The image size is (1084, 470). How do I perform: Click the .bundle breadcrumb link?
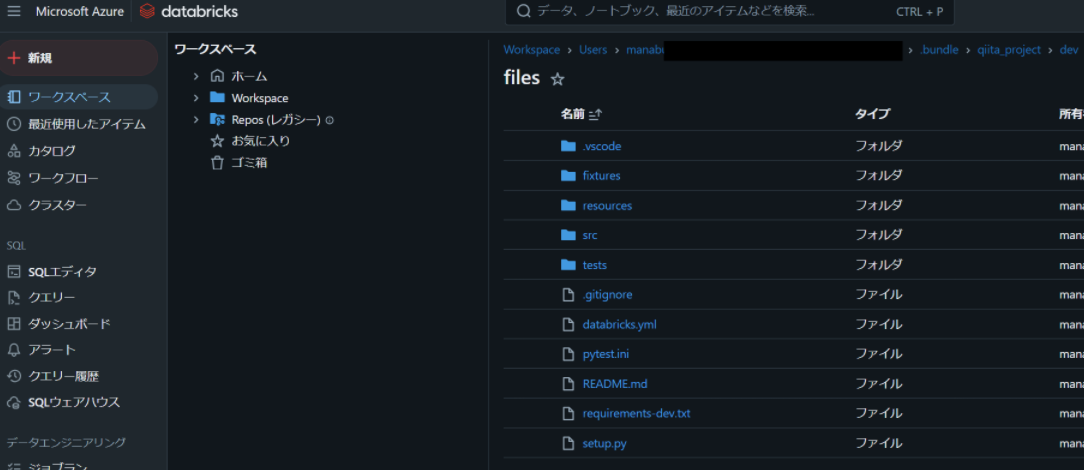click(939, 50)
